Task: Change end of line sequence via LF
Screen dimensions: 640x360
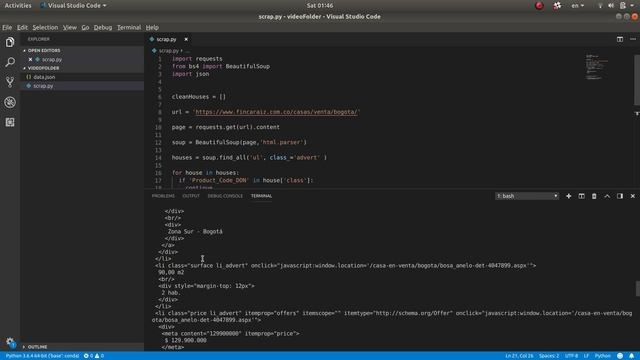Action: 586,356
